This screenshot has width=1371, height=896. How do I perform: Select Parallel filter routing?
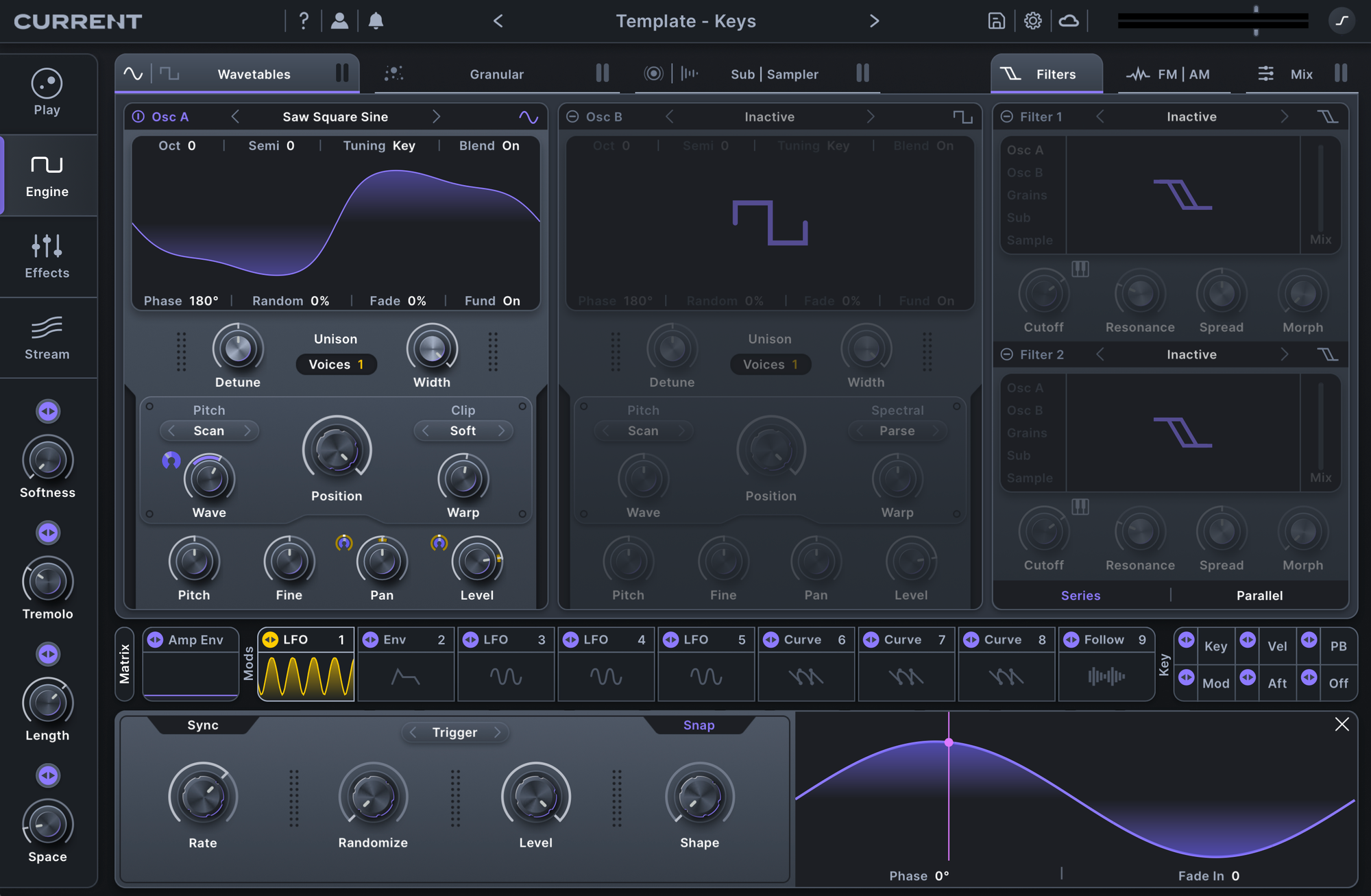pyautogui.click(x=1259, y=595)
